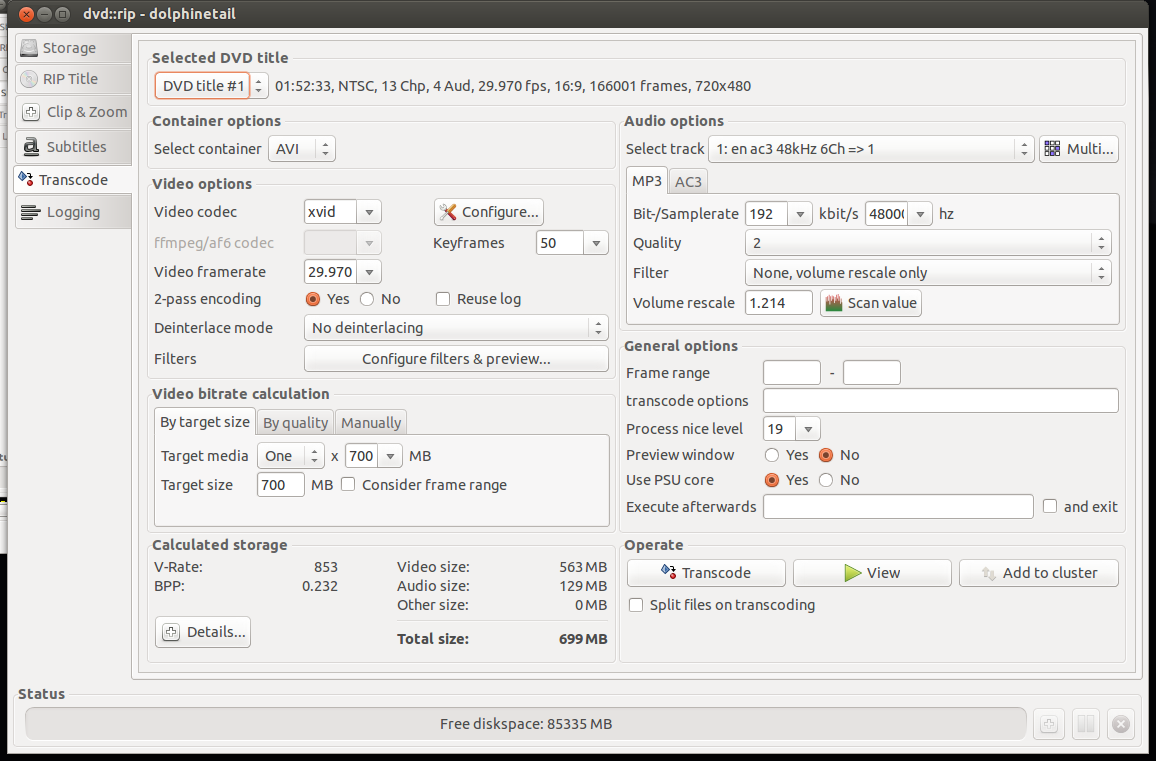Open the Clip & Zoom section
Image resolution: width=1156 pixels, height=761 pixels.
coord(72,112)
